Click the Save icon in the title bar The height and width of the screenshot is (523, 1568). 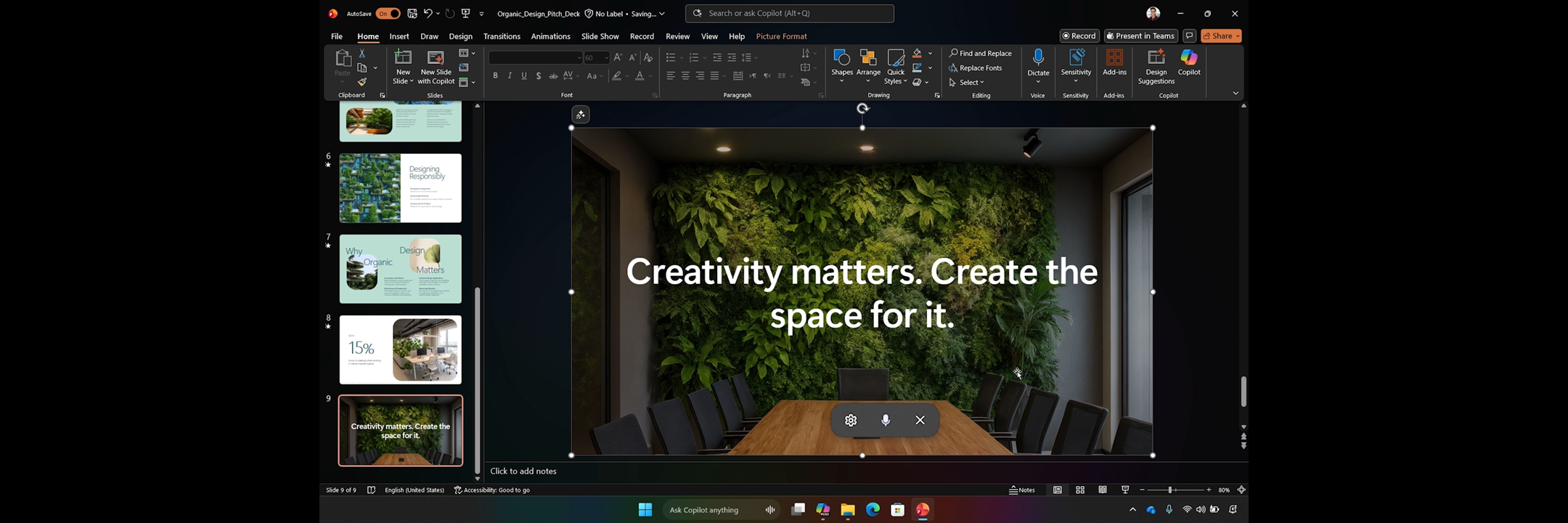point(412,13)
